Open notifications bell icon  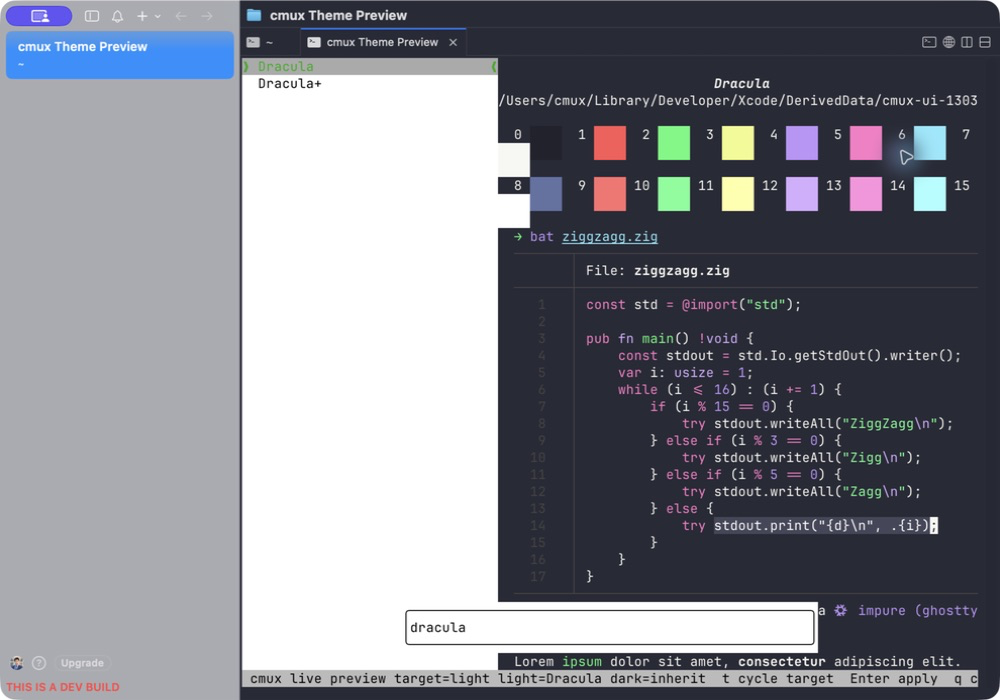click(x=117, y=16)
